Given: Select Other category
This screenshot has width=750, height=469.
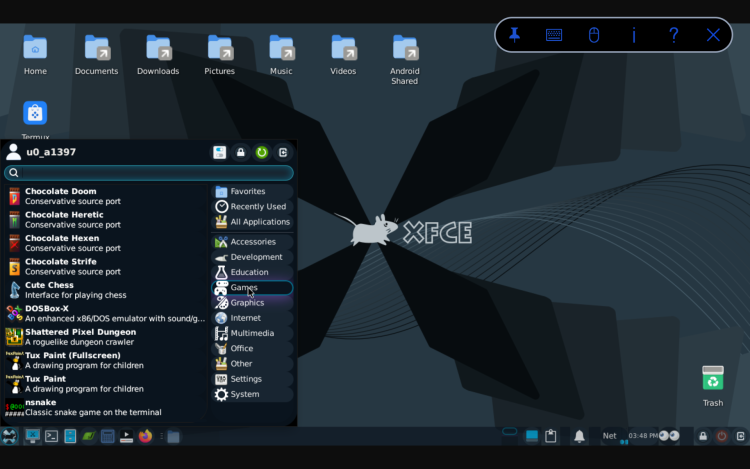Looking at the screenshot, I should pyautogui.click(x=252, y=364).
